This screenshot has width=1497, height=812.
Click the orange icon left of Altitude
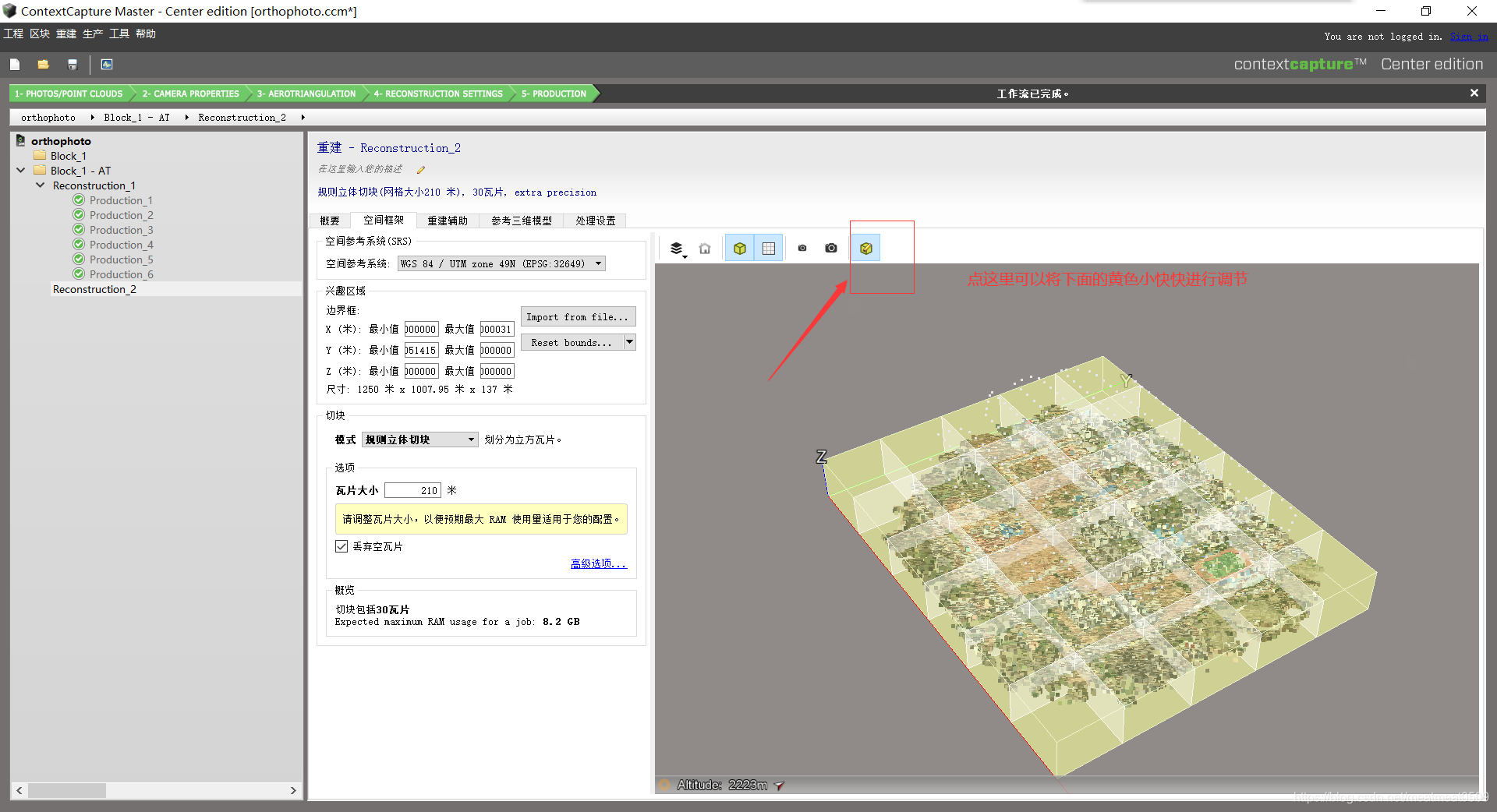tap(664, 786)
